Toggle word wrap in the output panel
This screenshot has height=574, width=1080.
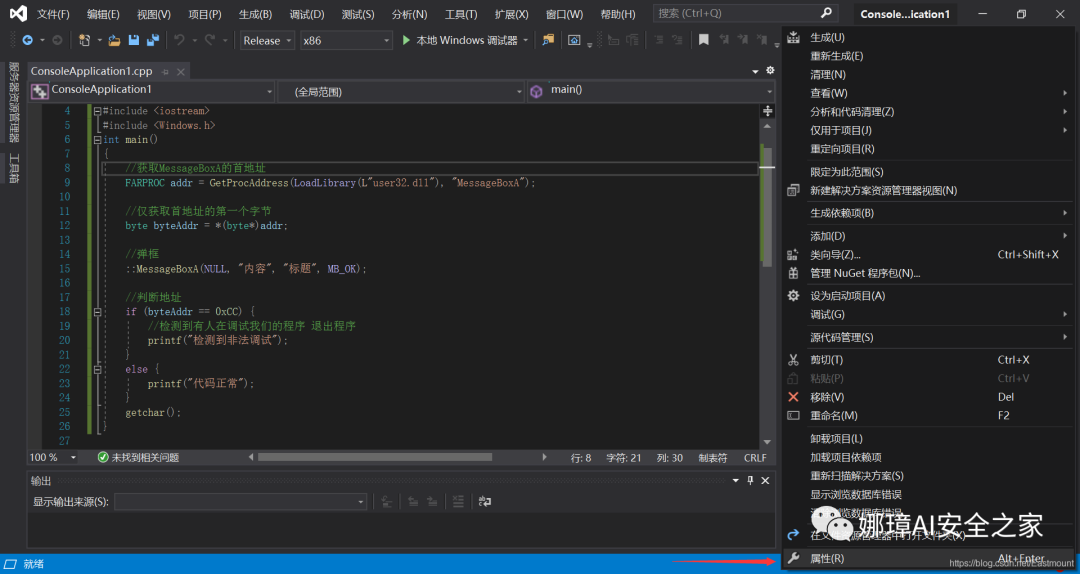(x=485, y=501)
